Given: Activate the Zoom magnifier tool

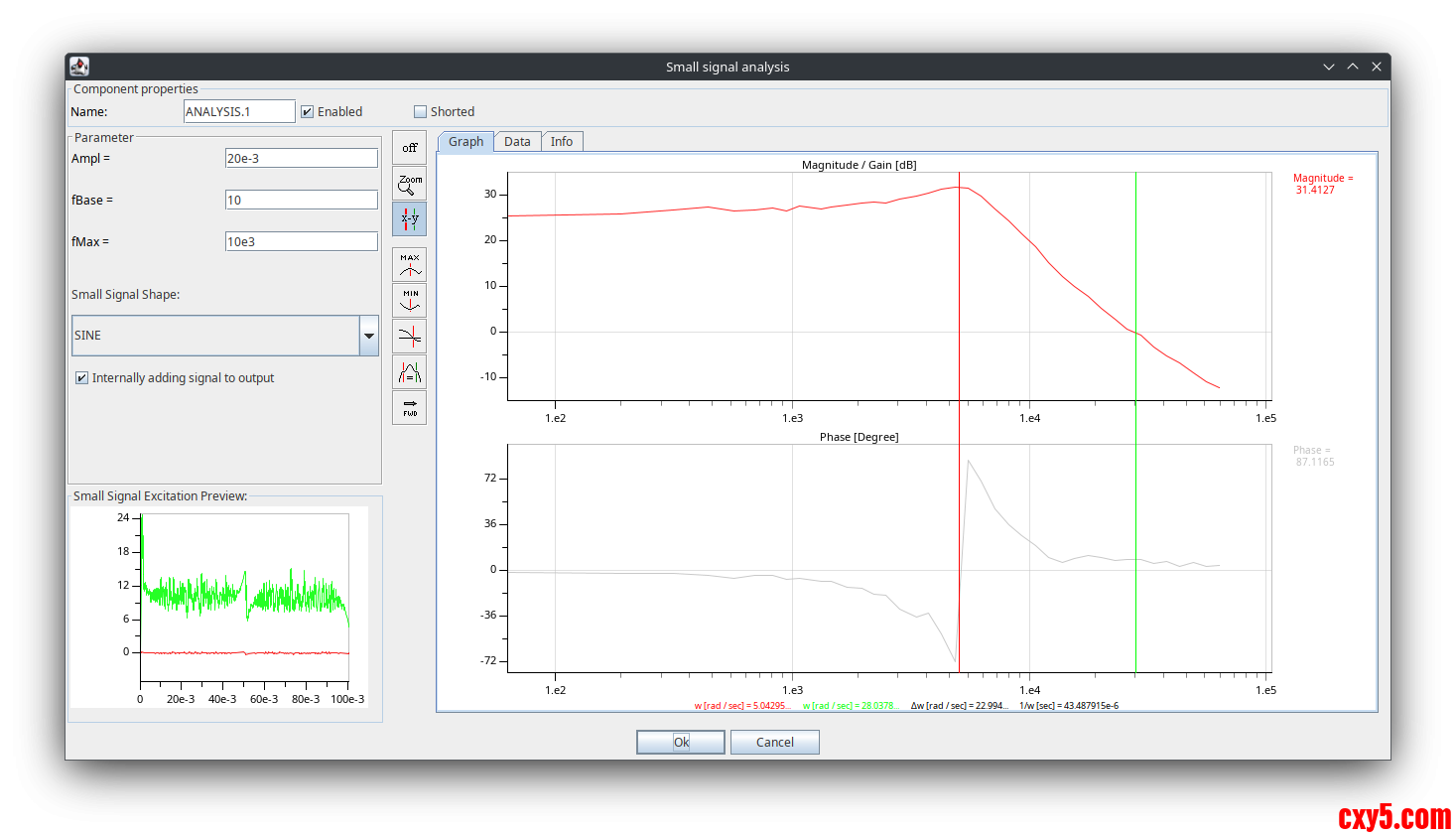Looking at the screenshot, I should pos(409,184).
